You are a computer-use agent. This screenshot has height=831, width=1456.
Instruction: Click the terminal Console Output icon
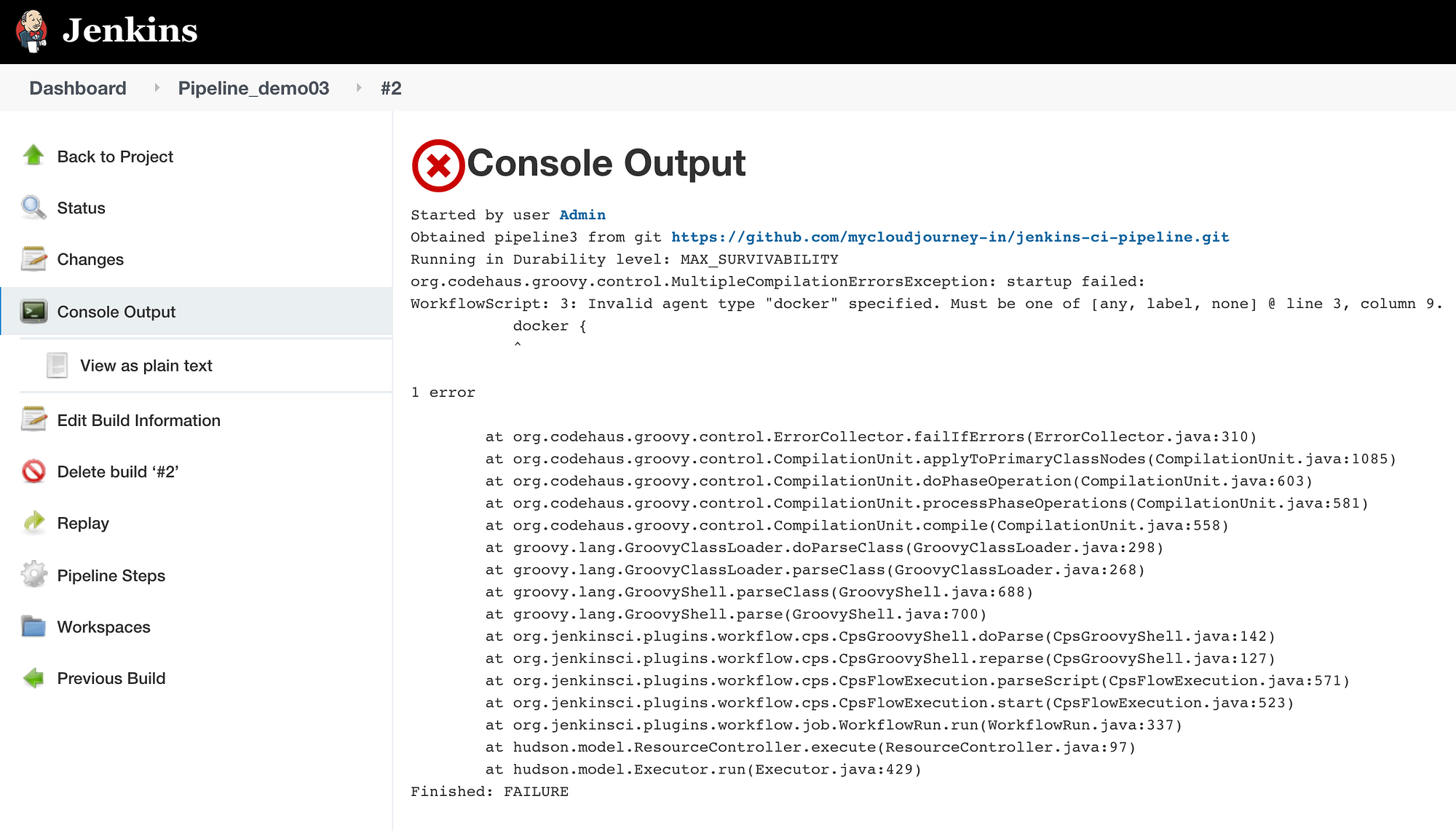pos(33,312)
